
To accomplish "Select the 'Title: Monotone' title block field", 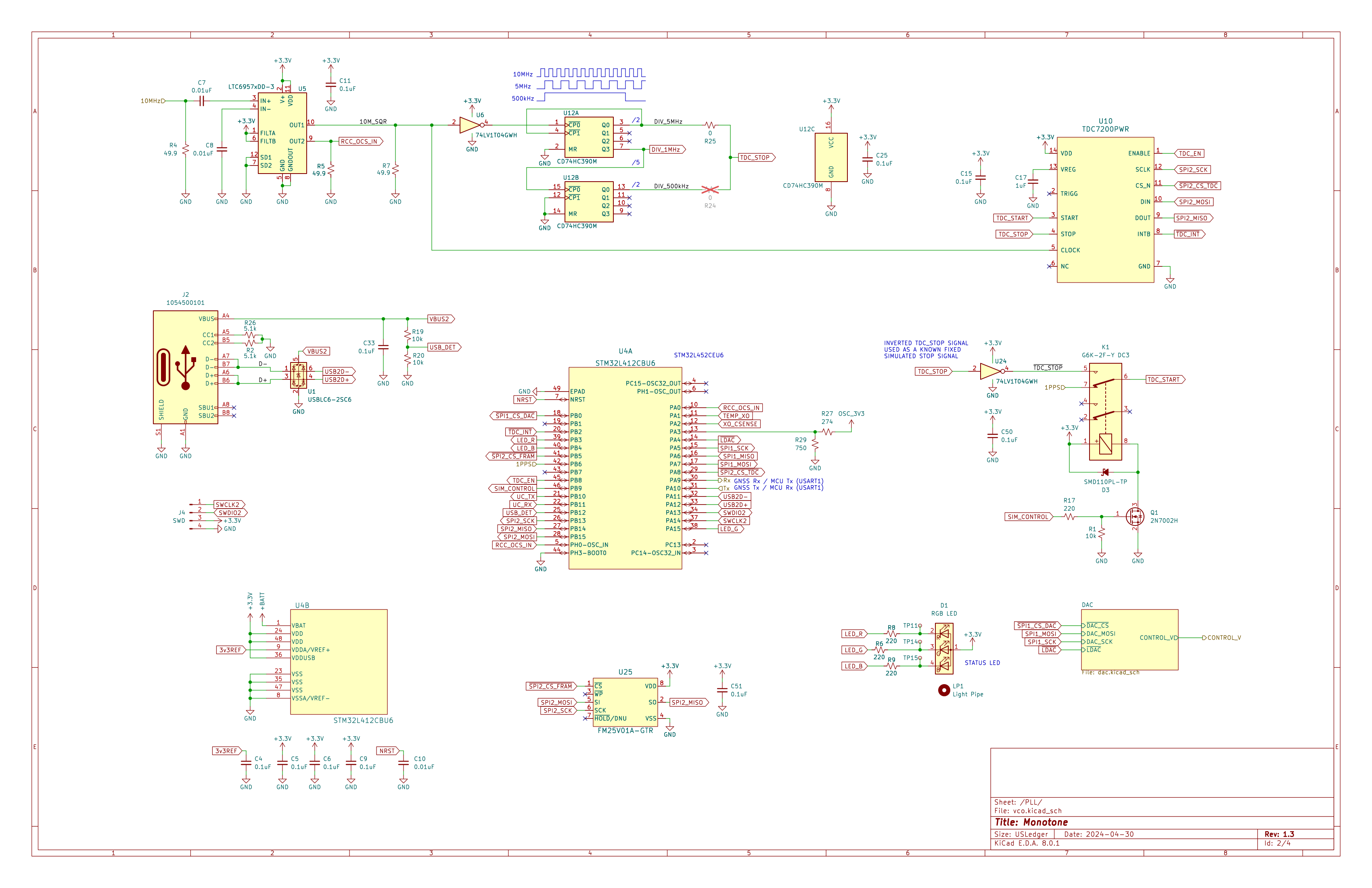I will 1031,822.
